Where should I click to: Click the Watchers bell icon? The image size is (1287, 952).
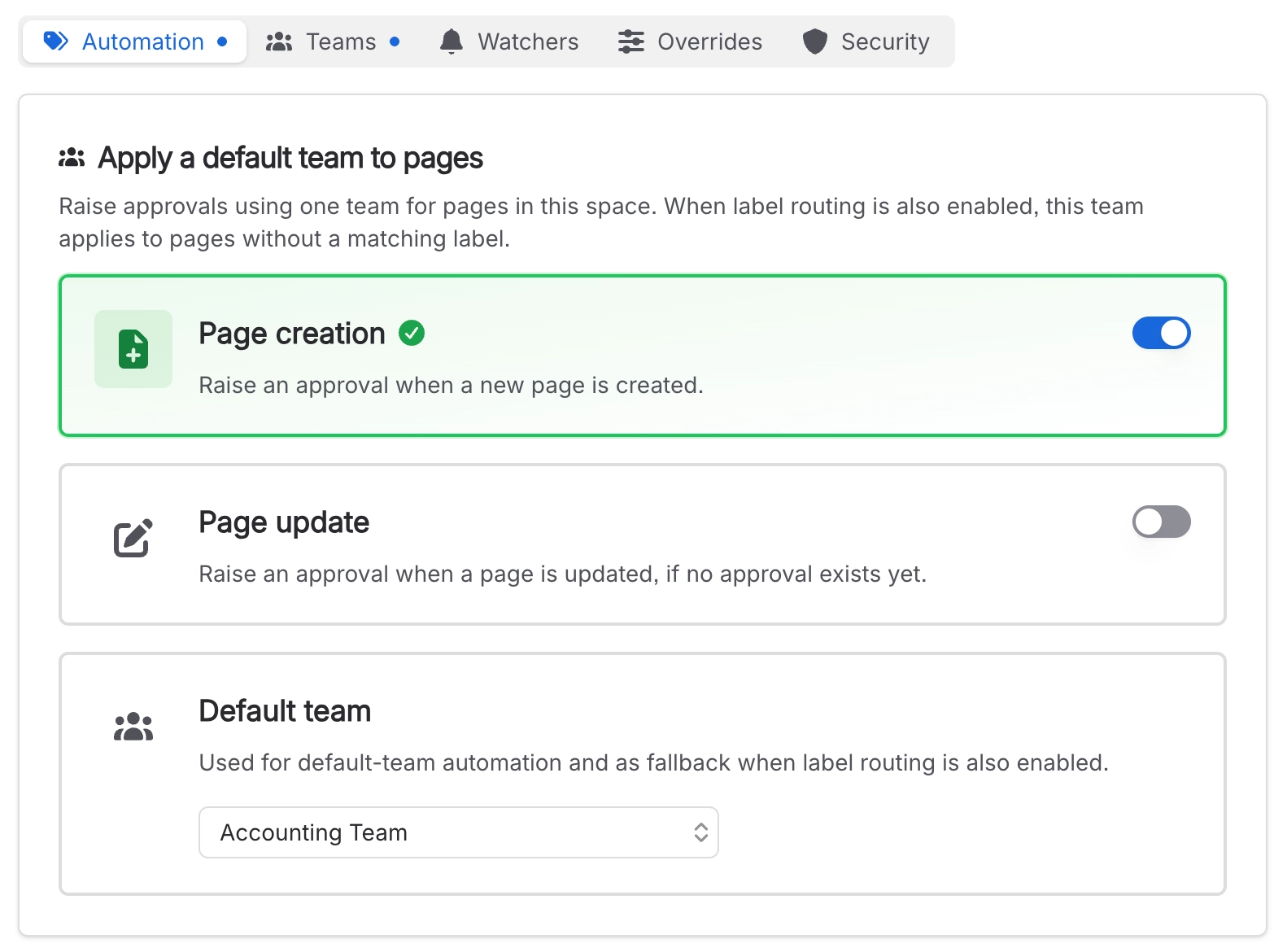coord(452,41)
